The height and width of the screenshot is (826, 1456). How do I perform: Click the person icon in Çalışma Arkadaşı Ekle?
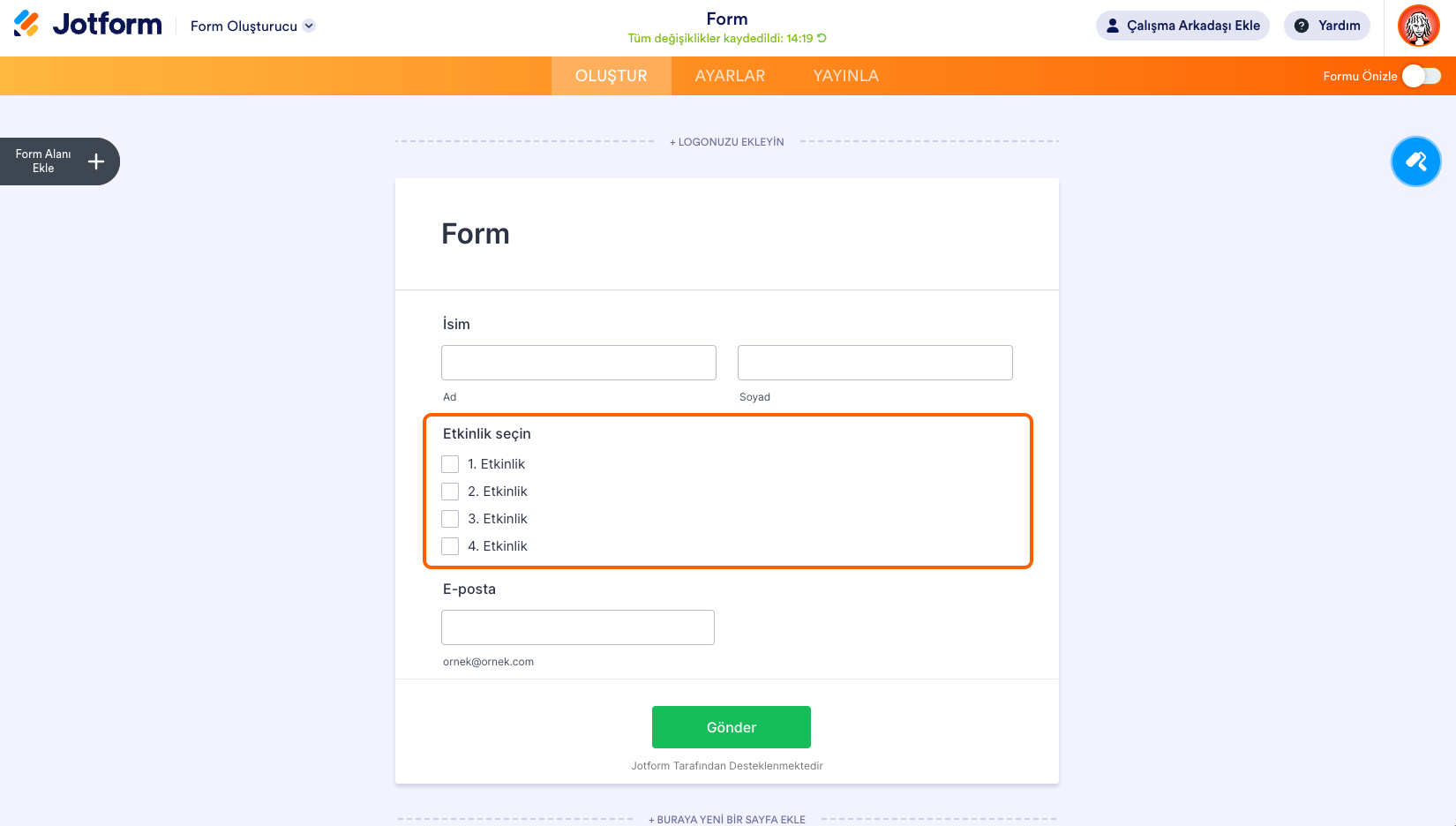(1113, 26)
